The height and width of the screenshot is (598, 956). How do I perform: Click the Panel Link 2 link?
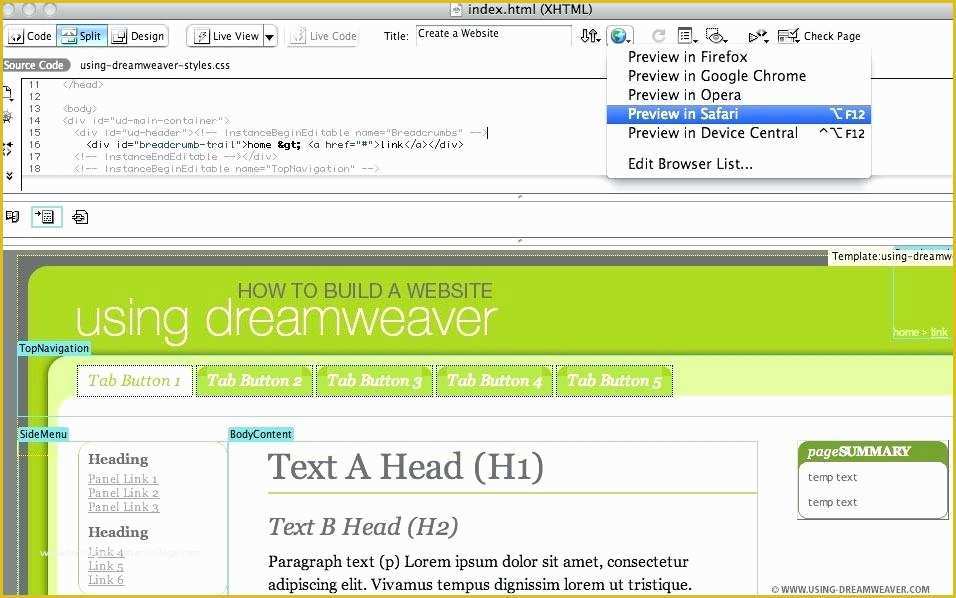(x=123, y=493)
